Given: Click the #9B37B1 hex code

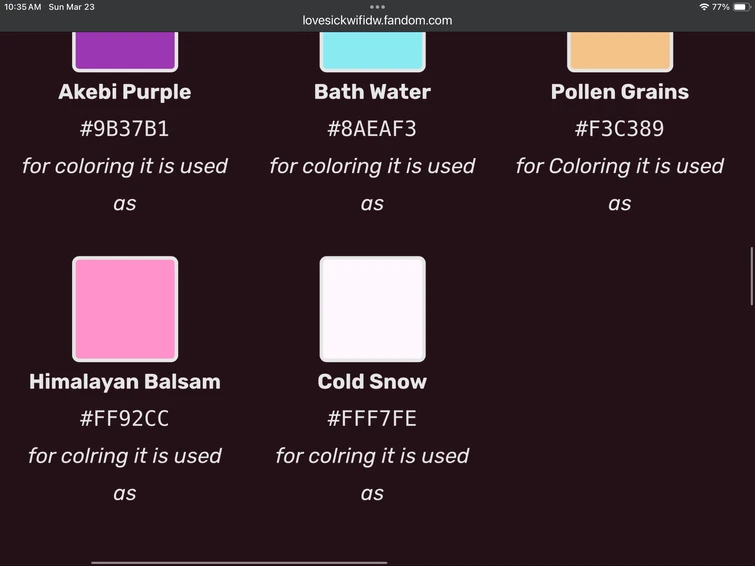Looking at the screenshot, I should (x=125, y=129).
